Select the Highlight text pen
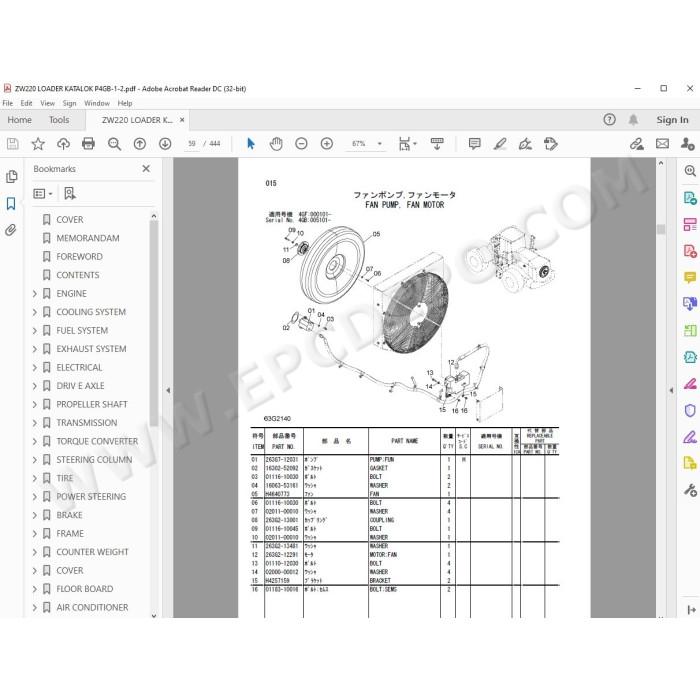The width and height of the screenshot is (700, 700). pos(500,144)
